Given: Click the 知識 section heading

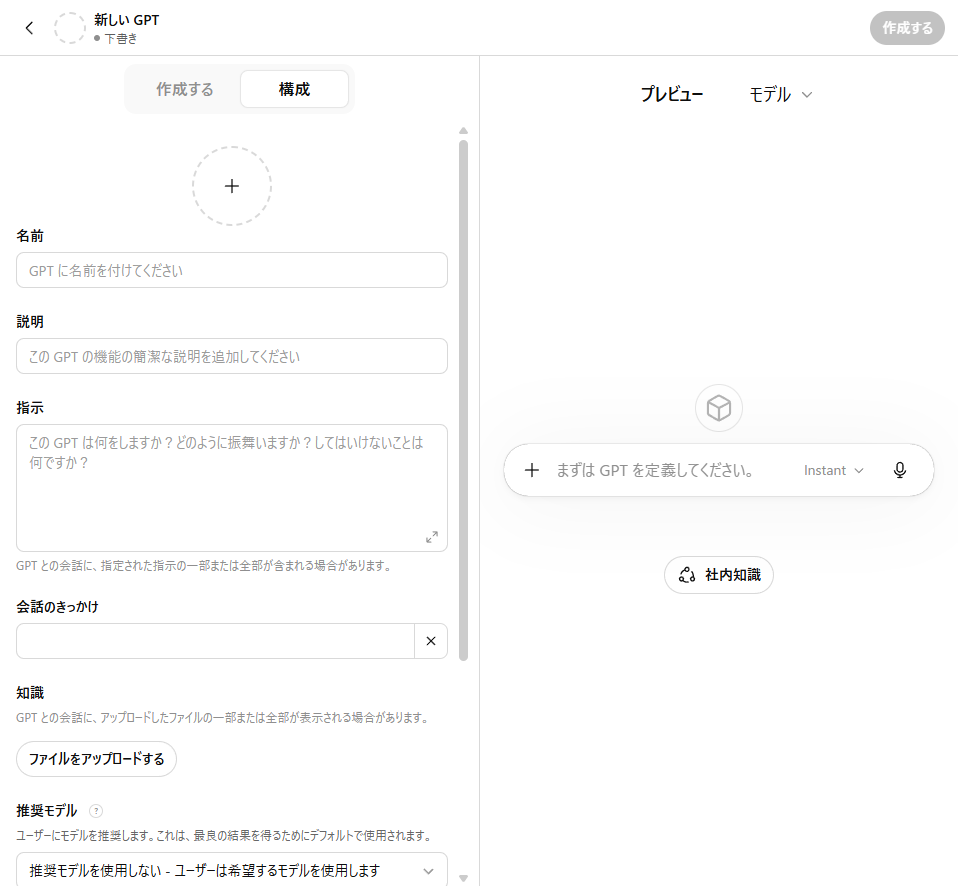Looking at the screenshot, I should coord(30,693).
